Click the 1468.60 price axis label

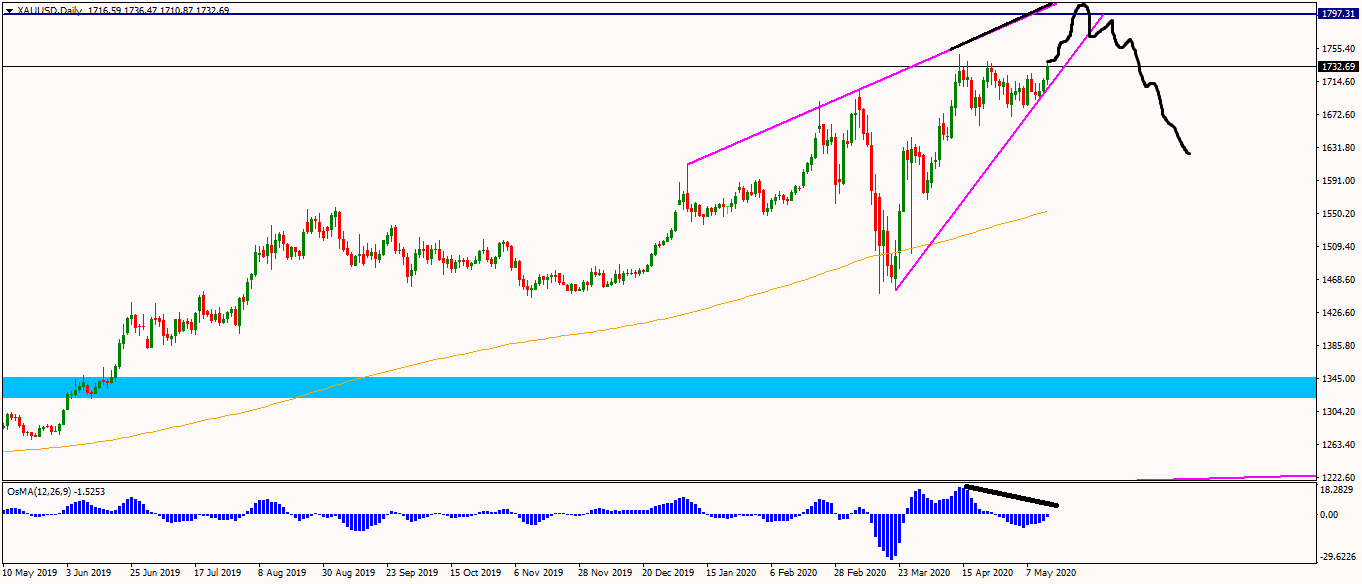pos(1339,280)
